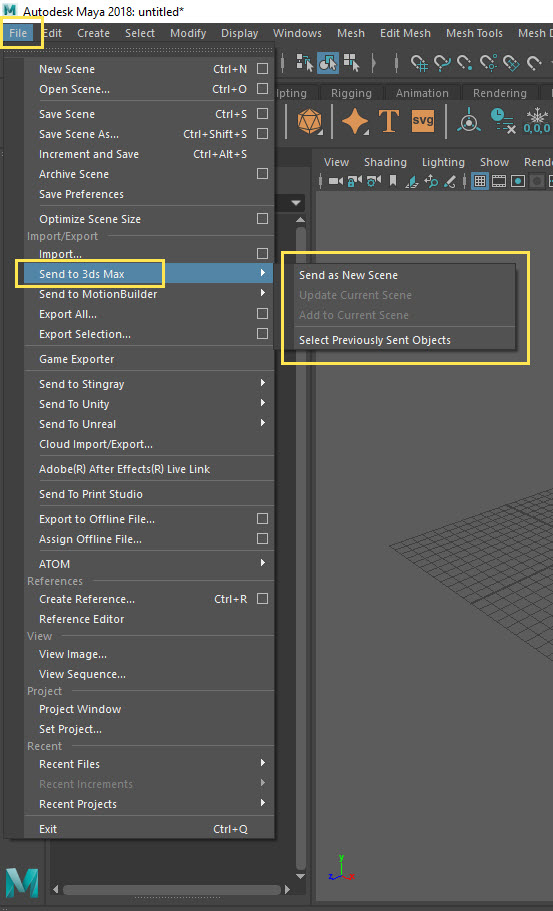Click the Center Pivot shelf icon
553x911 pixels.
(468, 121)
